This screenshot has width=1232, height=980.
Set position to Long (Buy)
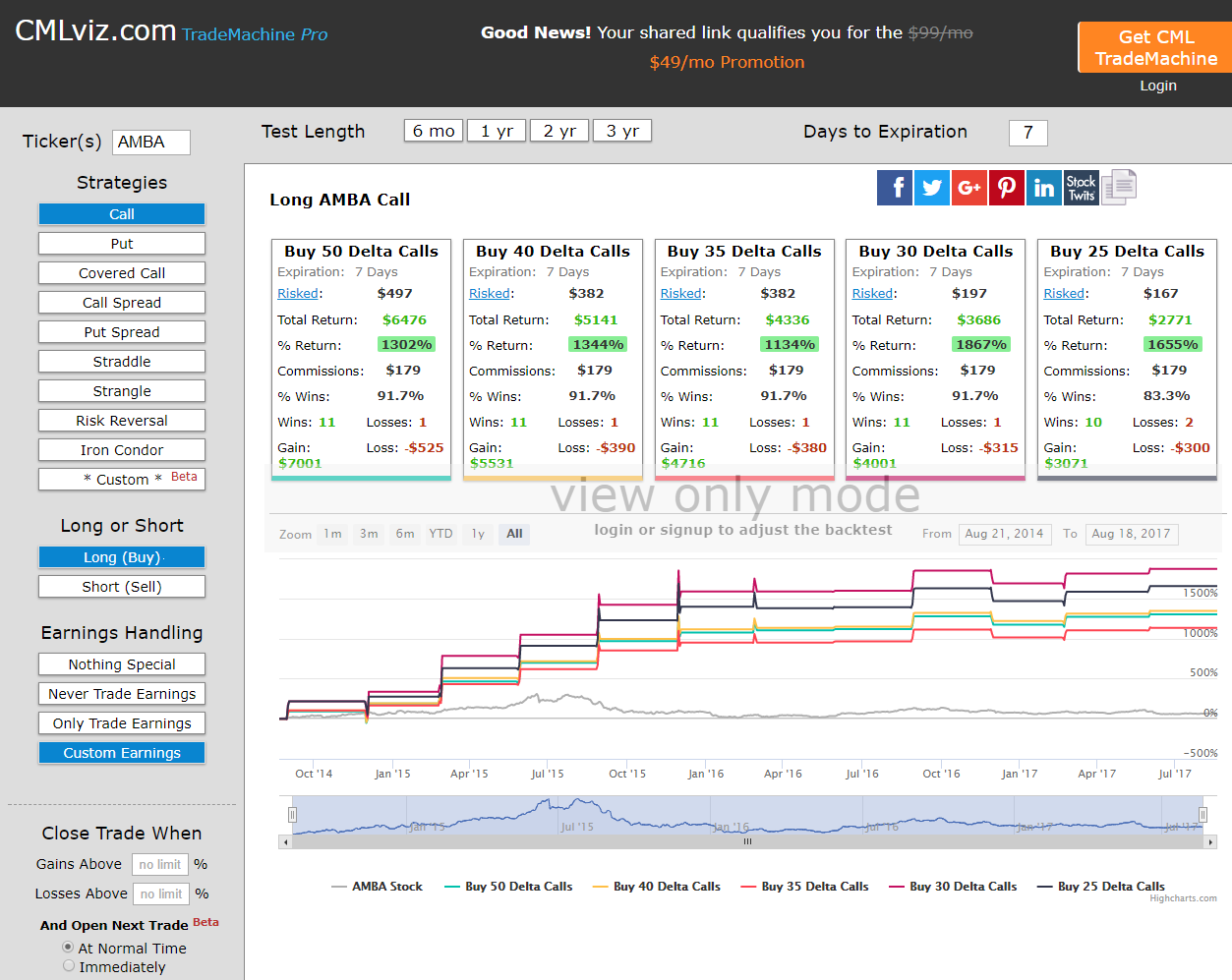[x=122, y=557]
